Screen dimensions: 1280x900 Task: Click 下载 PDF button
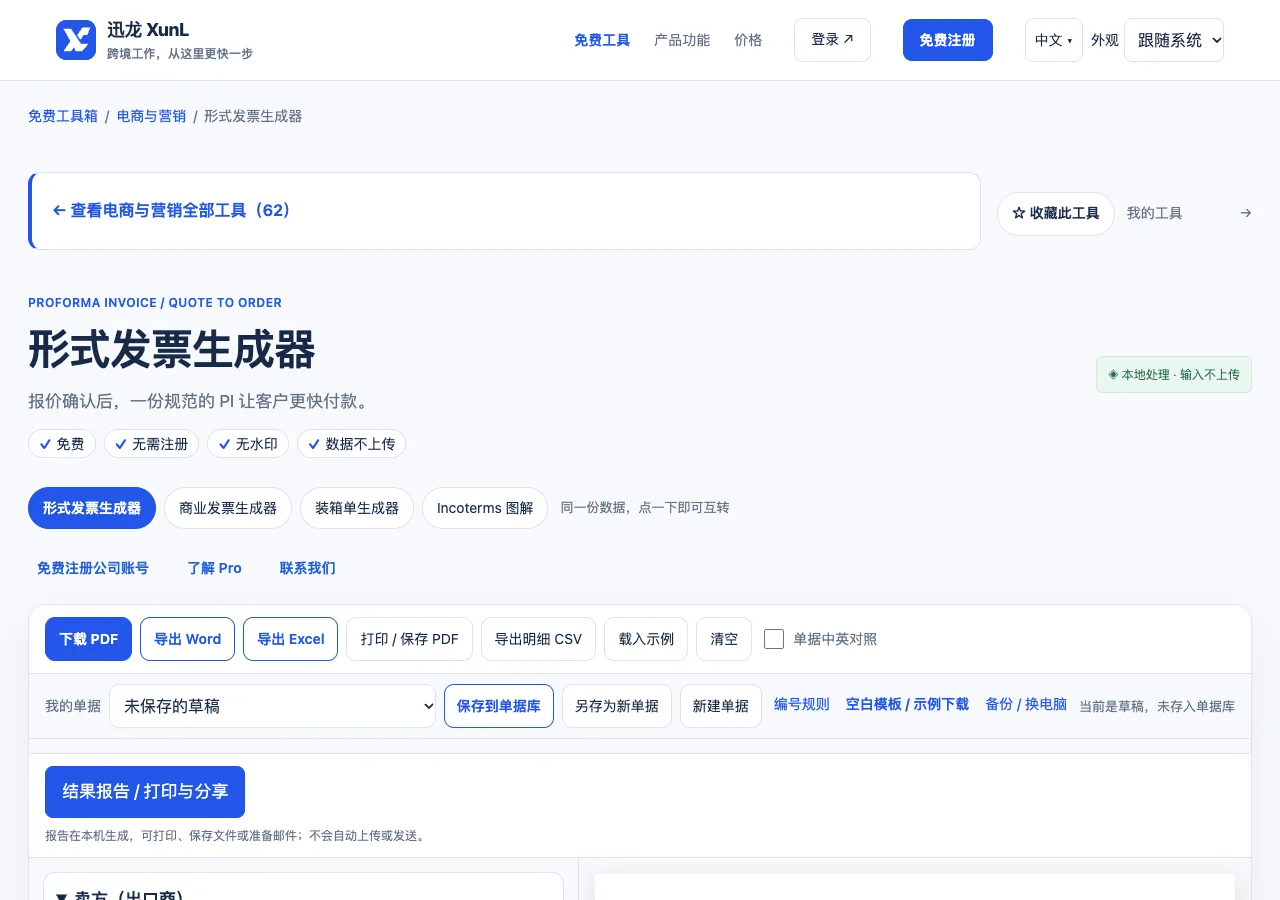point(88,639)
